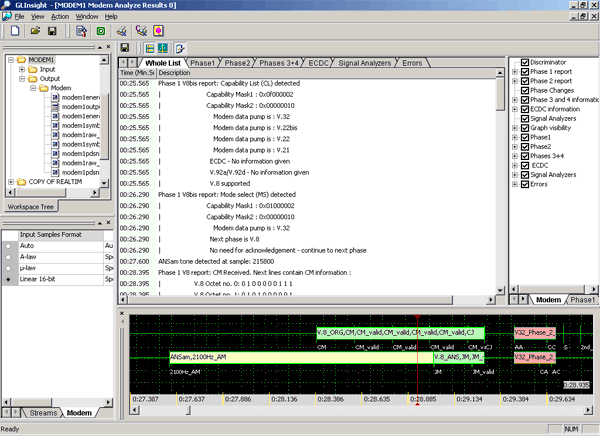Select file modem1outp in workspace tree
The image size is (600, 436).
point(80,107)
